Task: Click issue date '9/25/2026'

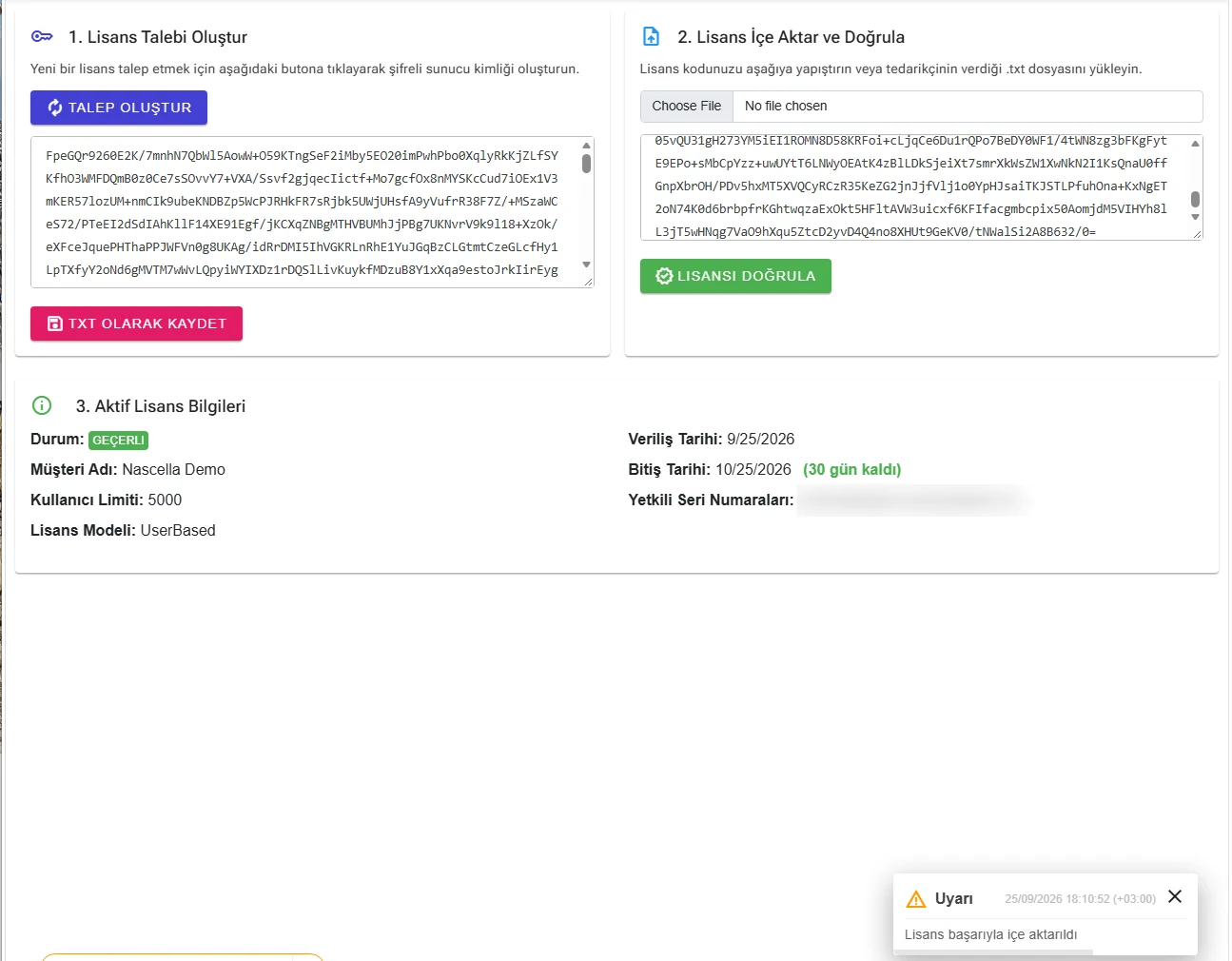Action: (x=761, y=439)
